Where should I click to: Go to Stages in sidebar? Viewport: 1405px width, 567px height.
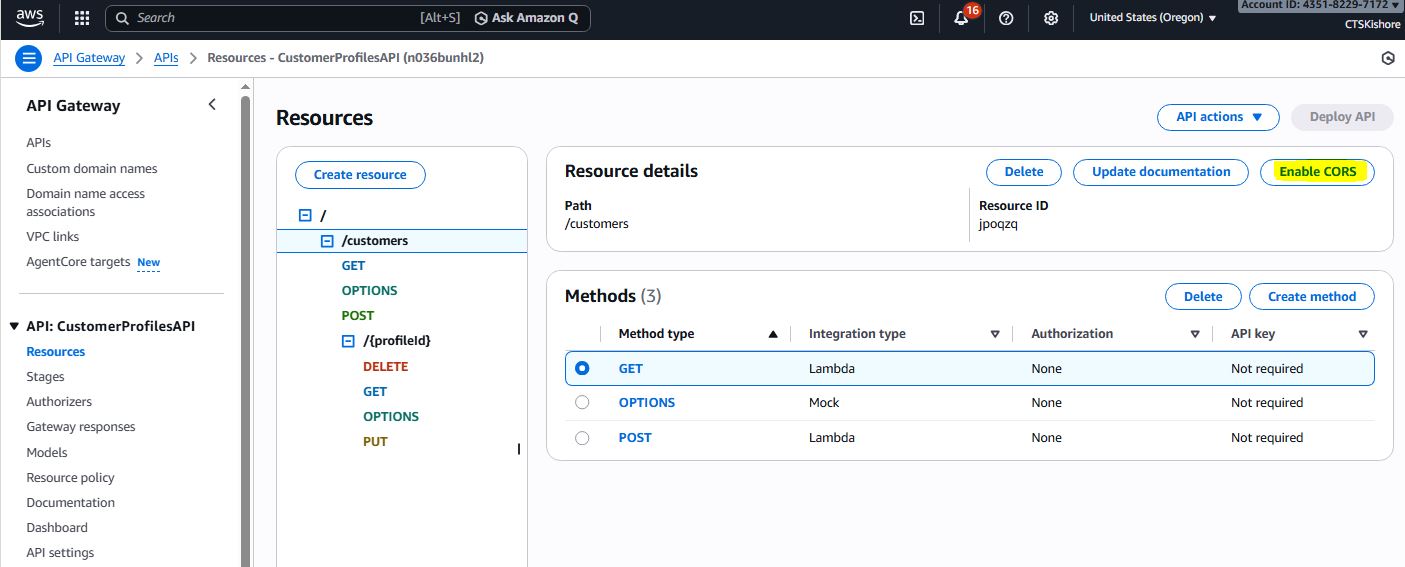tap(45, 377)
